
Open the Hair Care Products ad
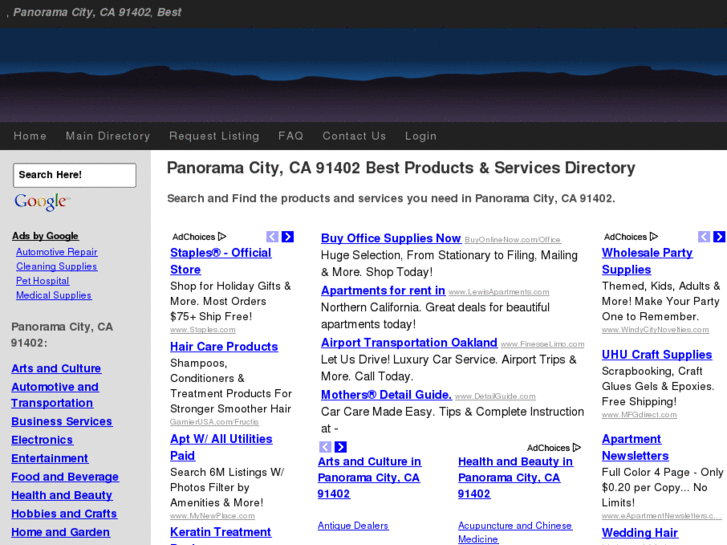pyautogui.click(x=224, y=346)
